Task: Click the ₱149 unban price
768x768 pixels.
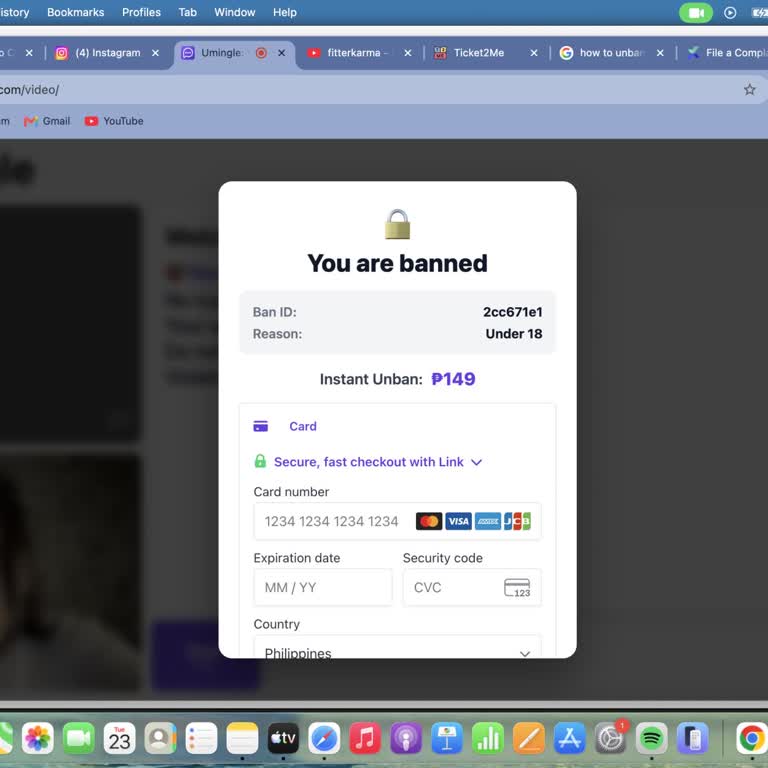Action: coord(453,379)
